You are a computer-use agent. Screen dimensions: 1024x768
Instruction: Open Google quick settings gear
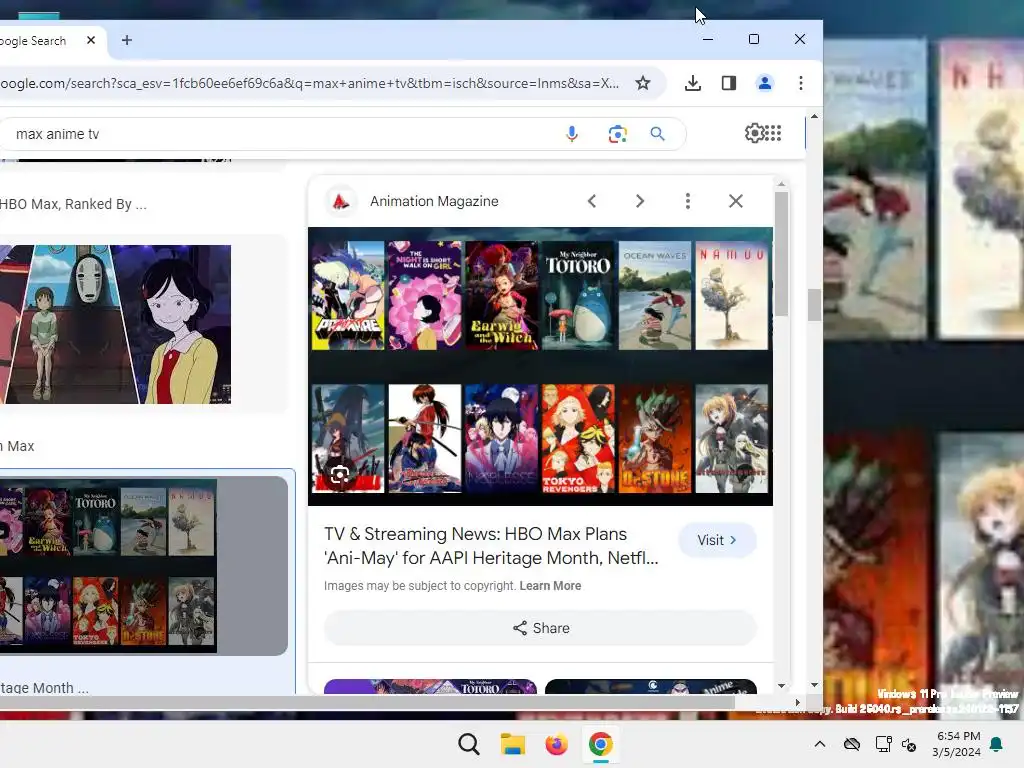754,133
